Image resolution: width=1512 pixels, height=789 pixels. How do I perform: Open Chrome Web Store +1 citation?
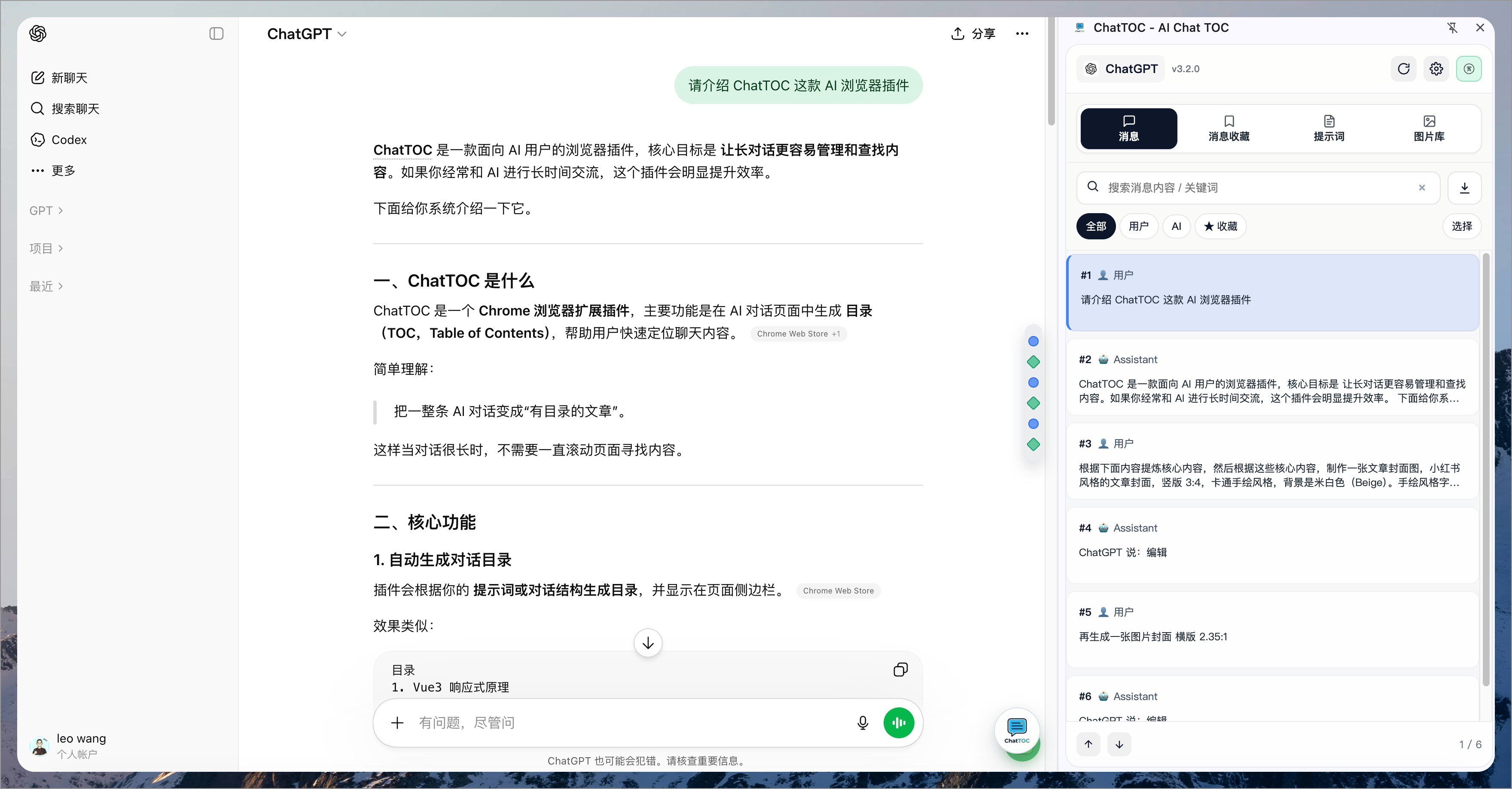798,333
